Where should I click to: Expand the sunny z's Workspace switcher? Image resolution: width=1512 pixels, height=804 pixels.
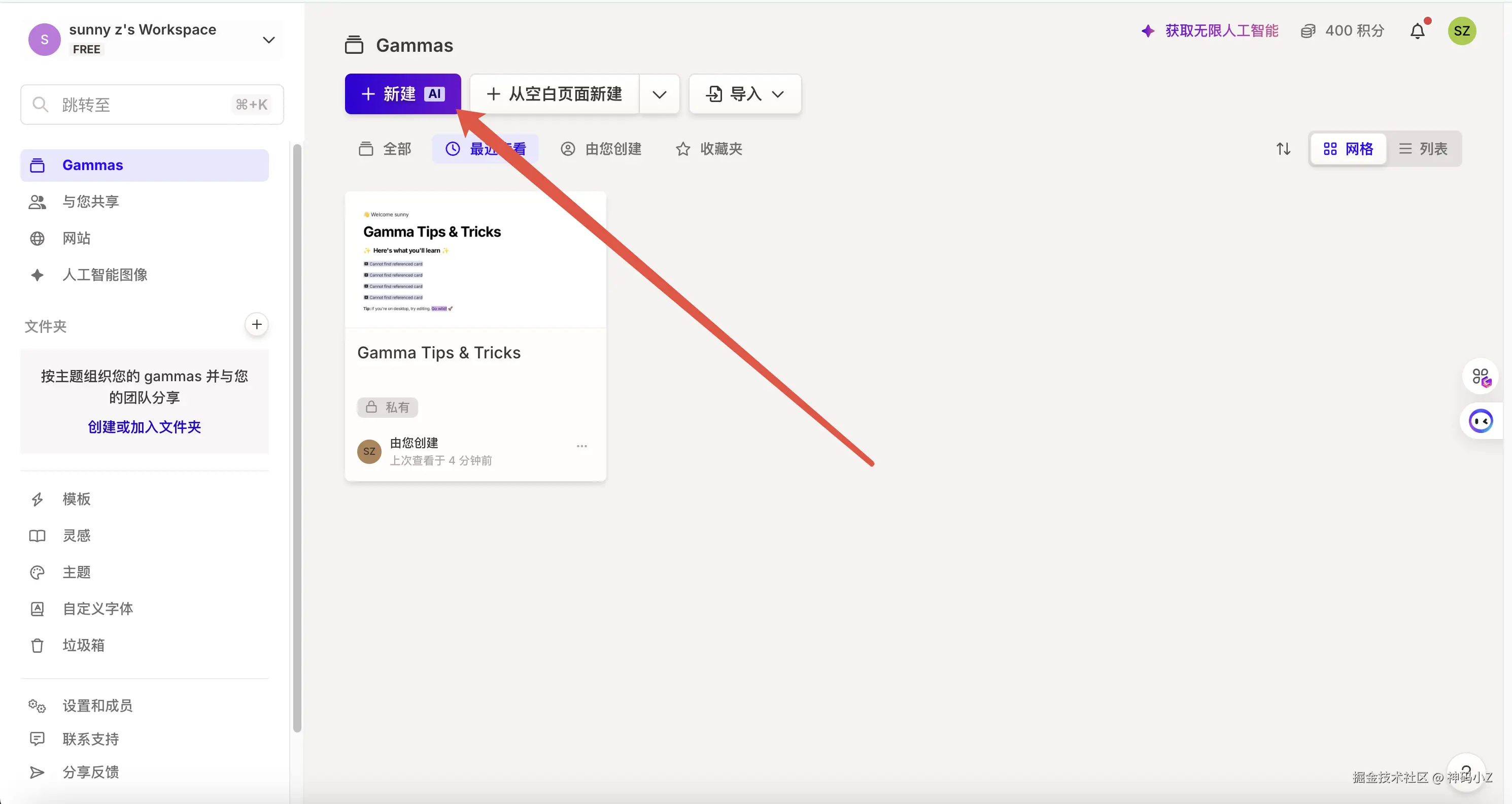[x=268, y=40]
